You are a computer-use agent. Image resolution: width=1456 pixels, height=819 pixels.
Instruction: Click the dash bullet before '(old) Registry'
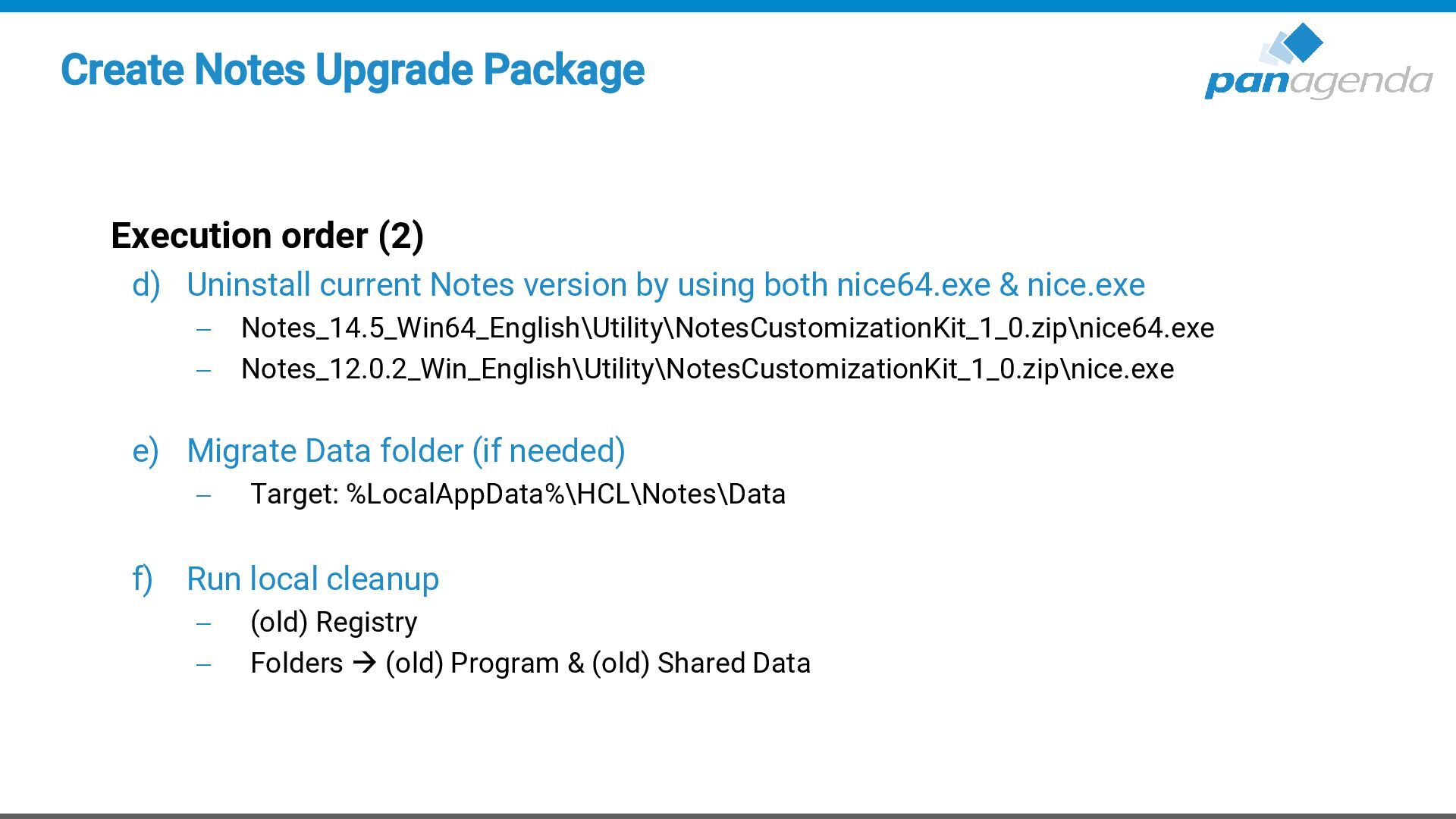click(x=203, y=624)
